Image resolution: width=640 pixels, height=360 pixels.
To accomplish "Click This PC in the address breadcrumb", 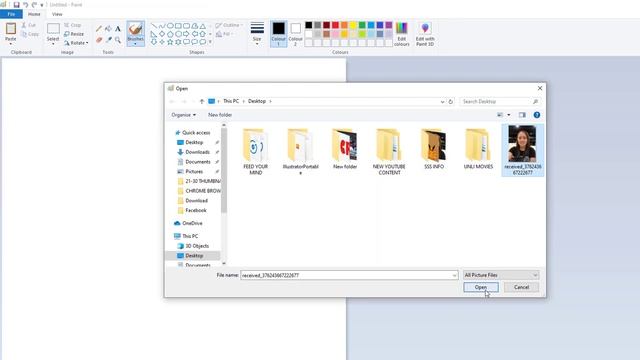I will click(x=231, y=101).
